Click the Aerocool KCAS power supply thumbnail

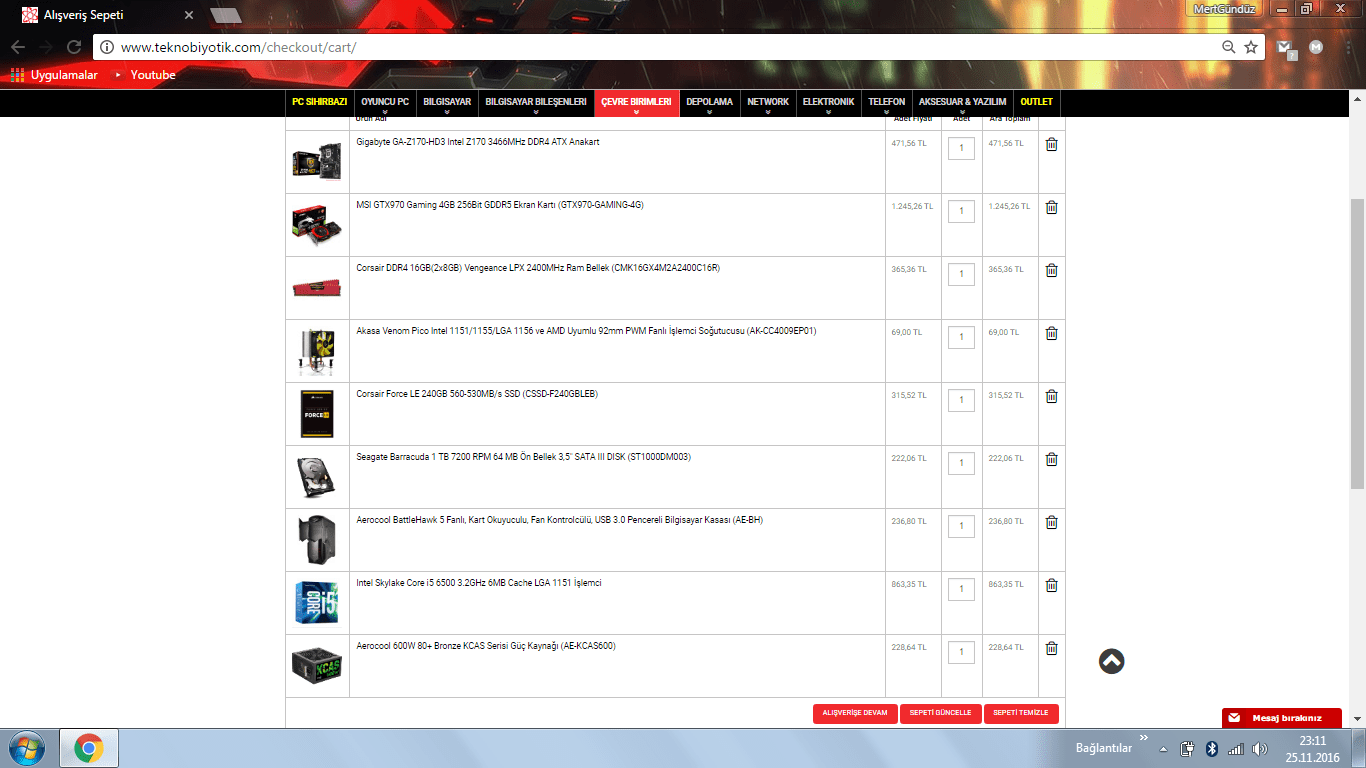pos(317,665)
